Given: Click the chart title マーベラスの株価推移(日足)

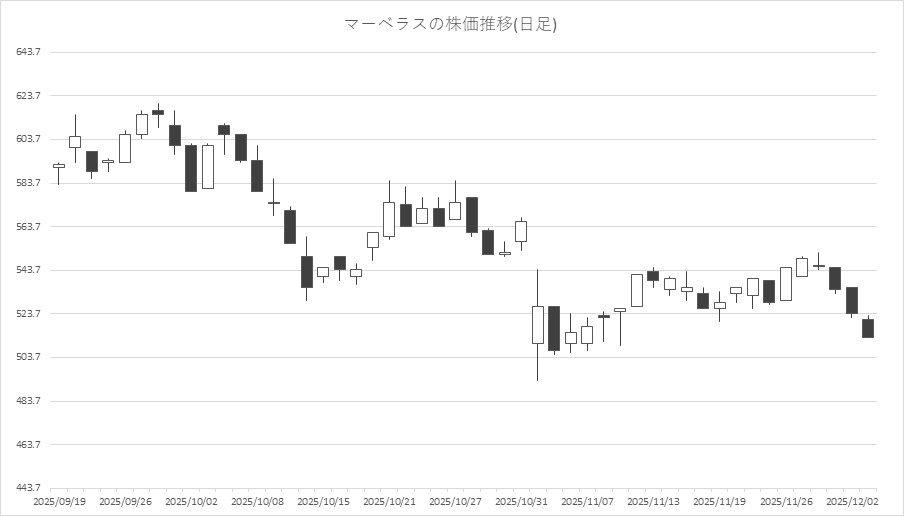Looking at the screenshot, I should point(451,24).
